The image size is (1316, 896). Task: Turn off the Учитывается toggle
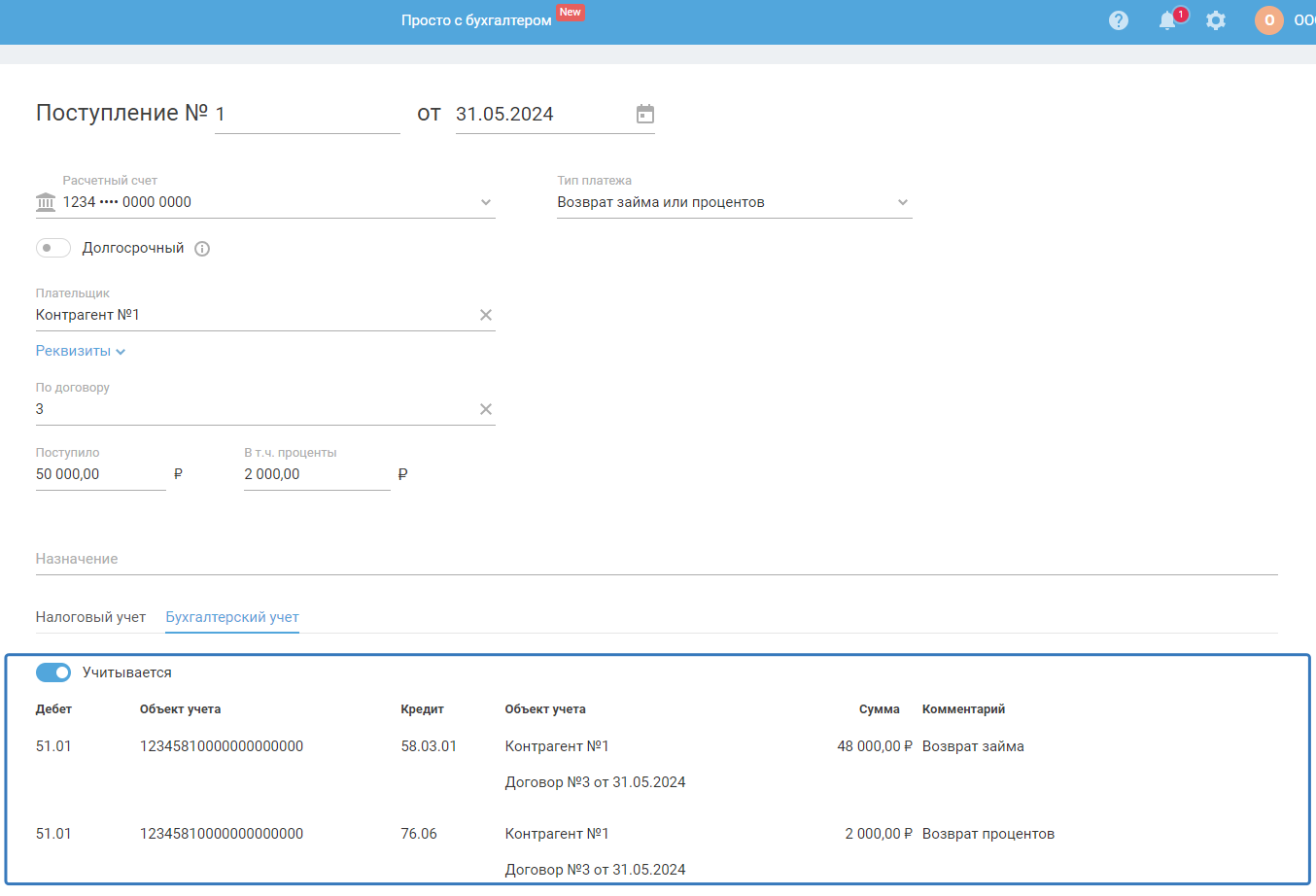(x=53, y=672)
